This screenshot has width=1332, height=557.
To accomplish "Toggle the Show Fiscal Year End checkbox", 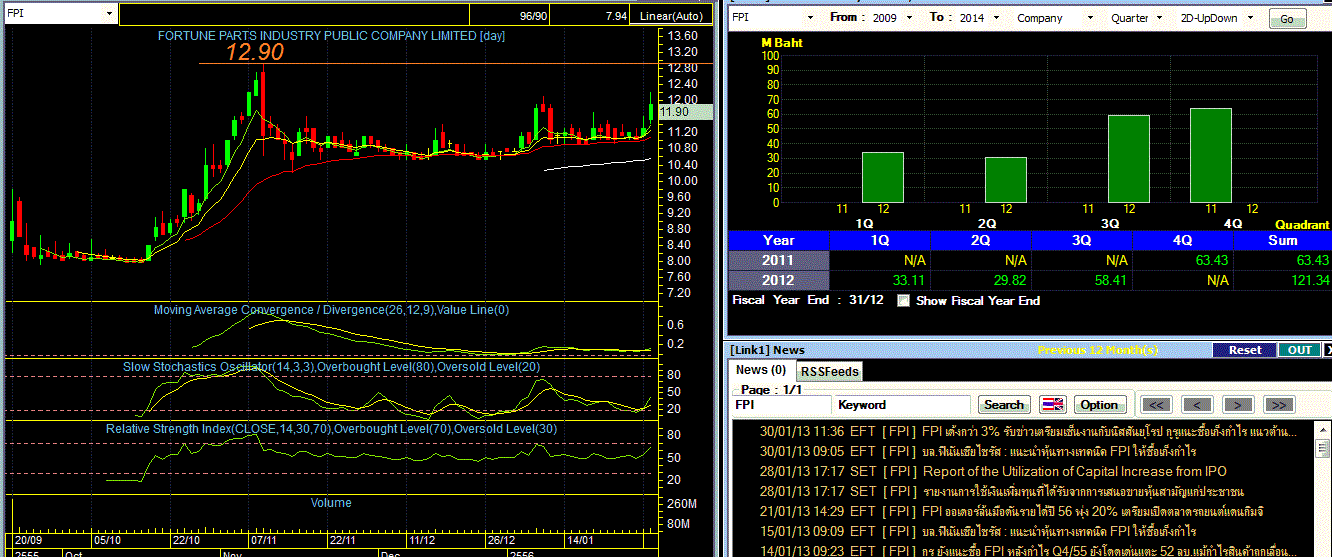I will [904, 300].
